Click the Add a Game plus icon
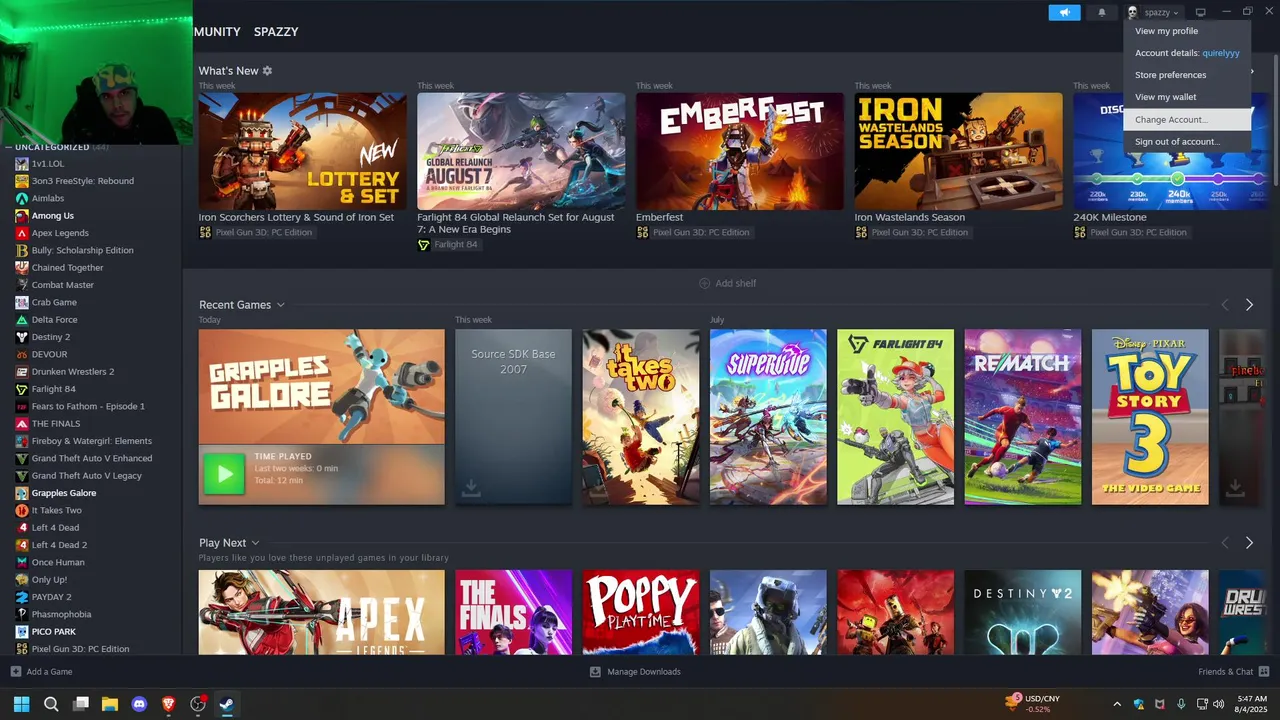The height and width of the screenshot is (720, 1280). click(15, 672)
